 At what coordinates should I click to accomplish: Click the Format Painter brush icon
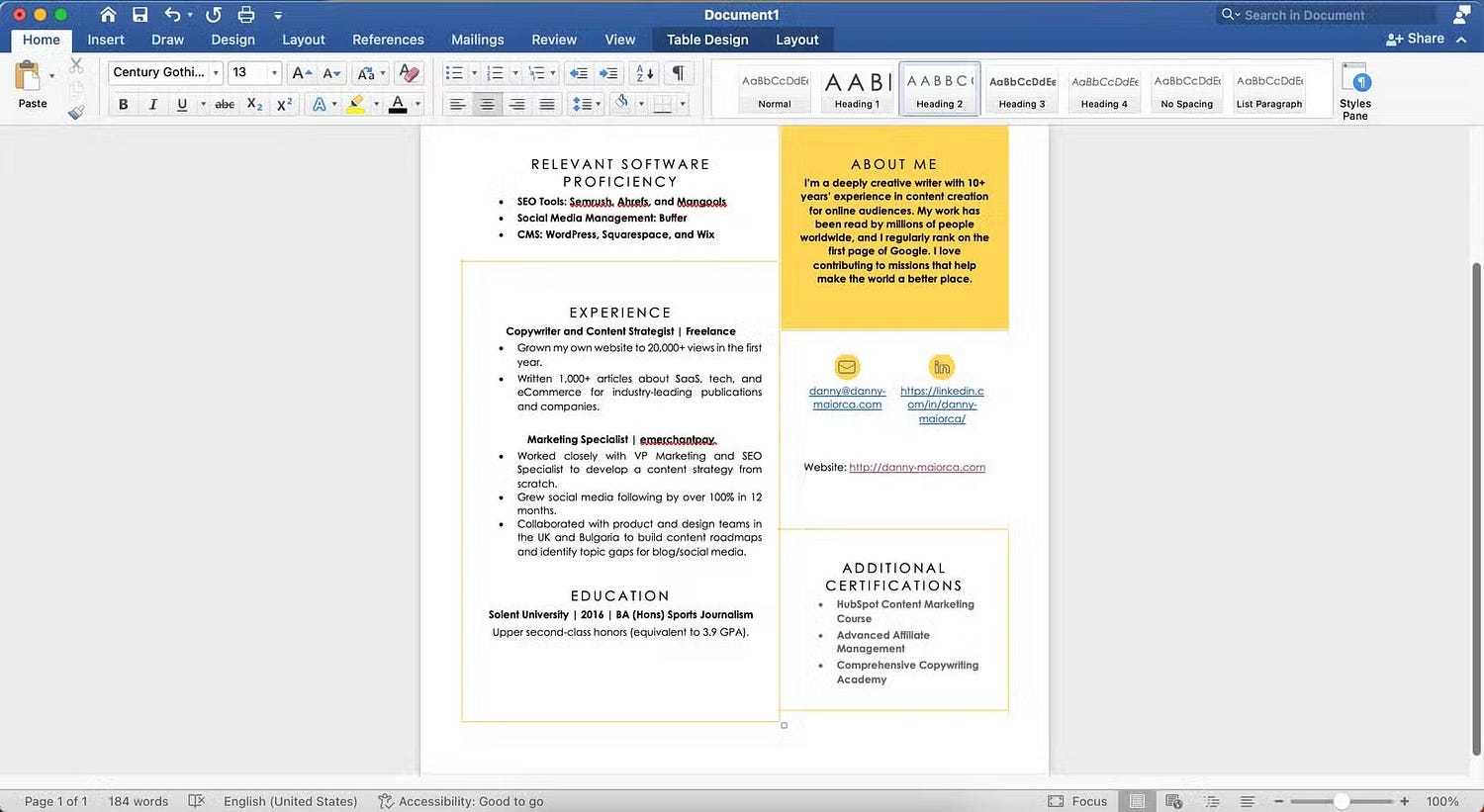click(x=76, y=112)
